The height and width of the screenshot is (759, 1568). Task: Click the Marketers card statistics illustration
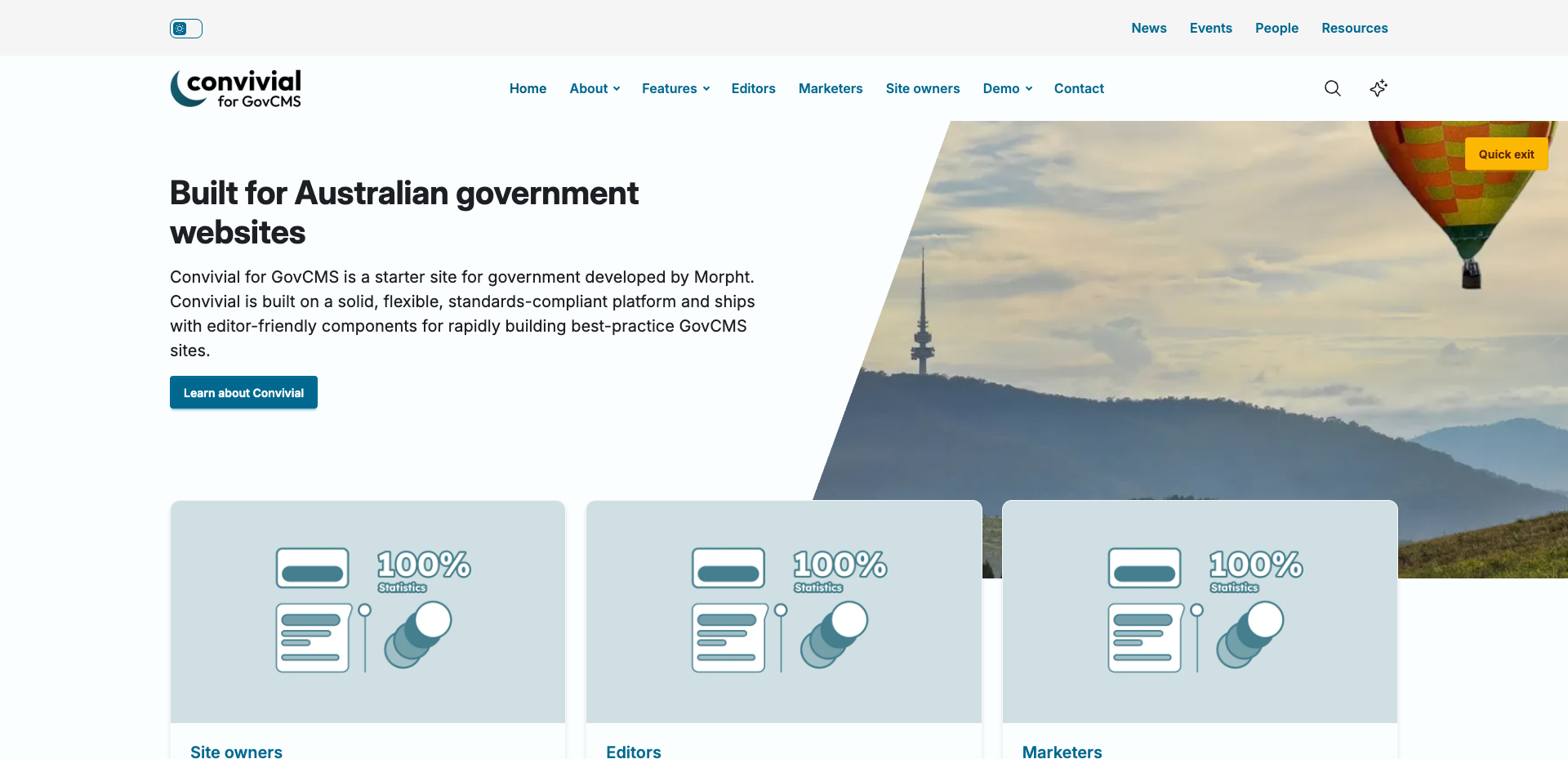(1200, 612)
